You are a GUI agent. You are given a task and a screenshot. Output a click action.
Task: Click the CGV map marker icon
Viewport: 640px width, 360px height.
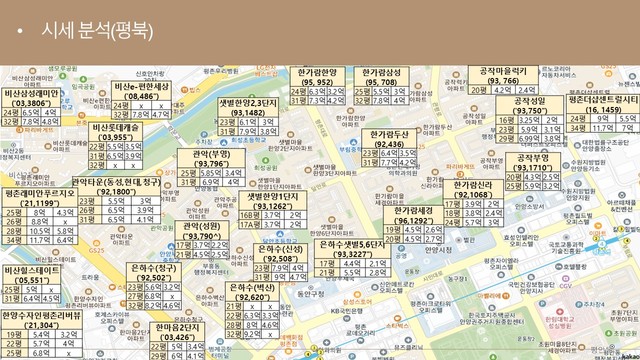[565, 279]
